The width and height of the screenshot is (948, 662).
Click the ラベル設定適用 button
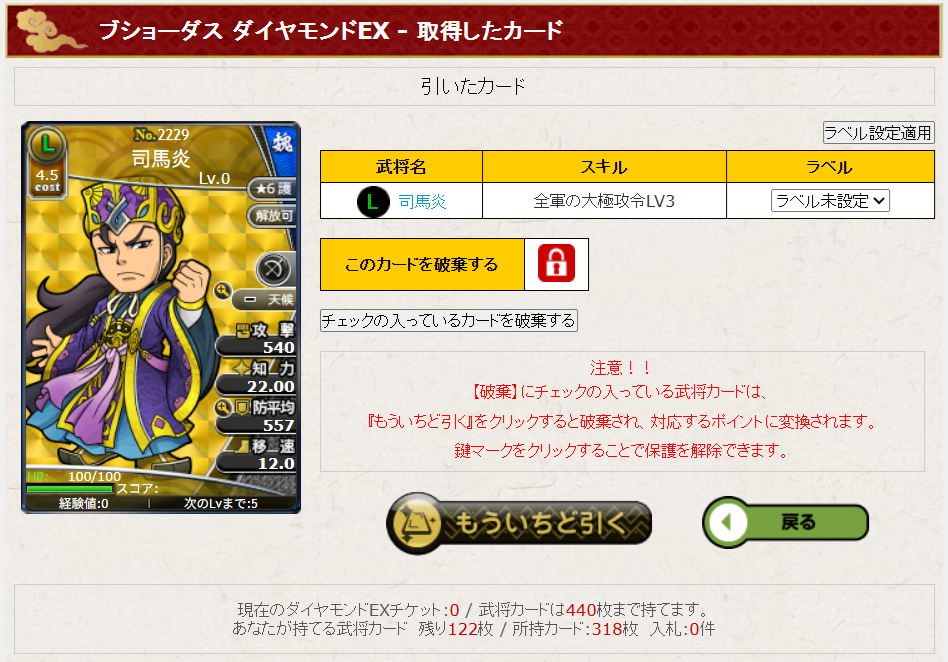[878, 132]
